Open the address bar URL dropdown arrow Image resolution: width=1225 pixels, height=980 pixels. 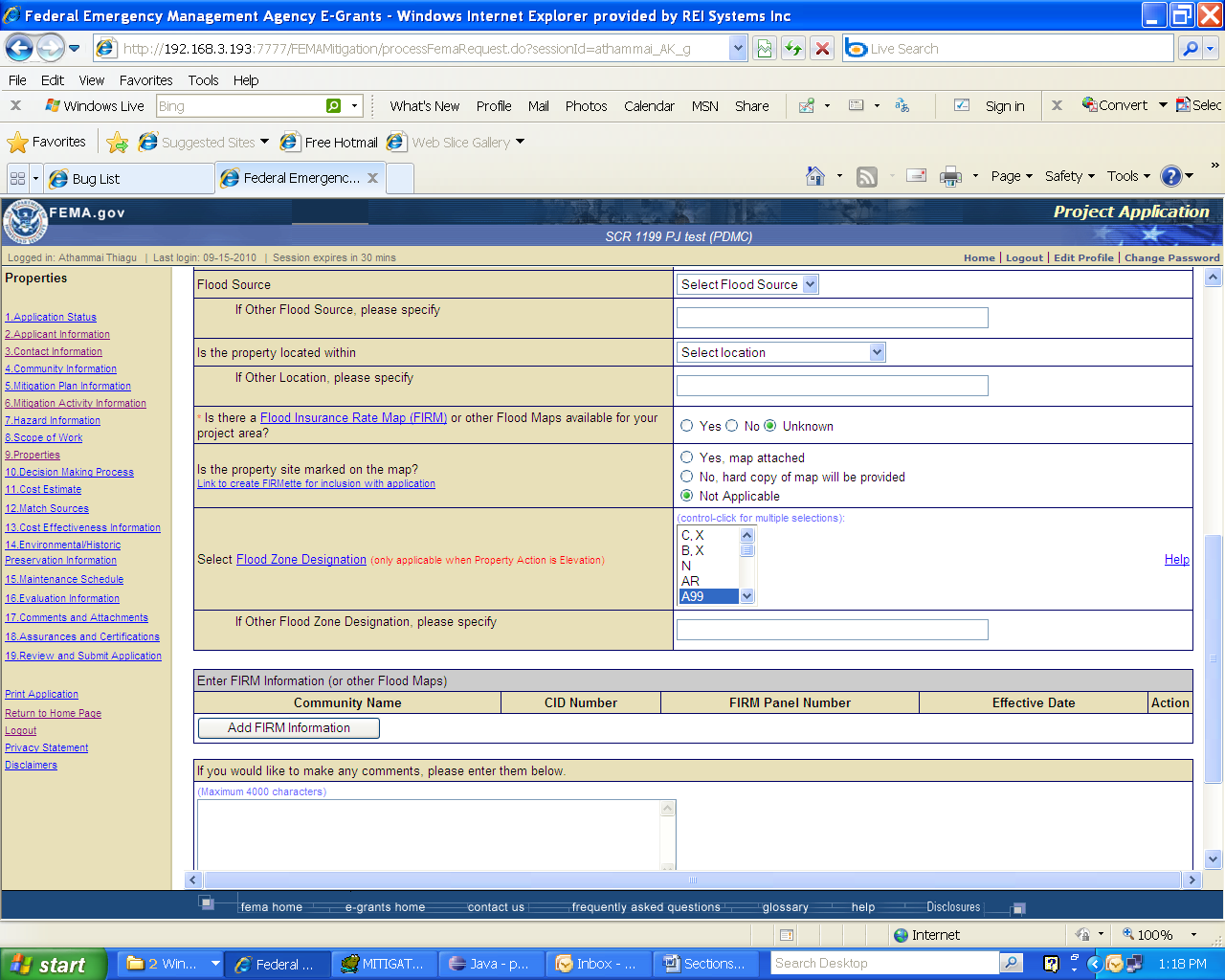tap(738, 48)
